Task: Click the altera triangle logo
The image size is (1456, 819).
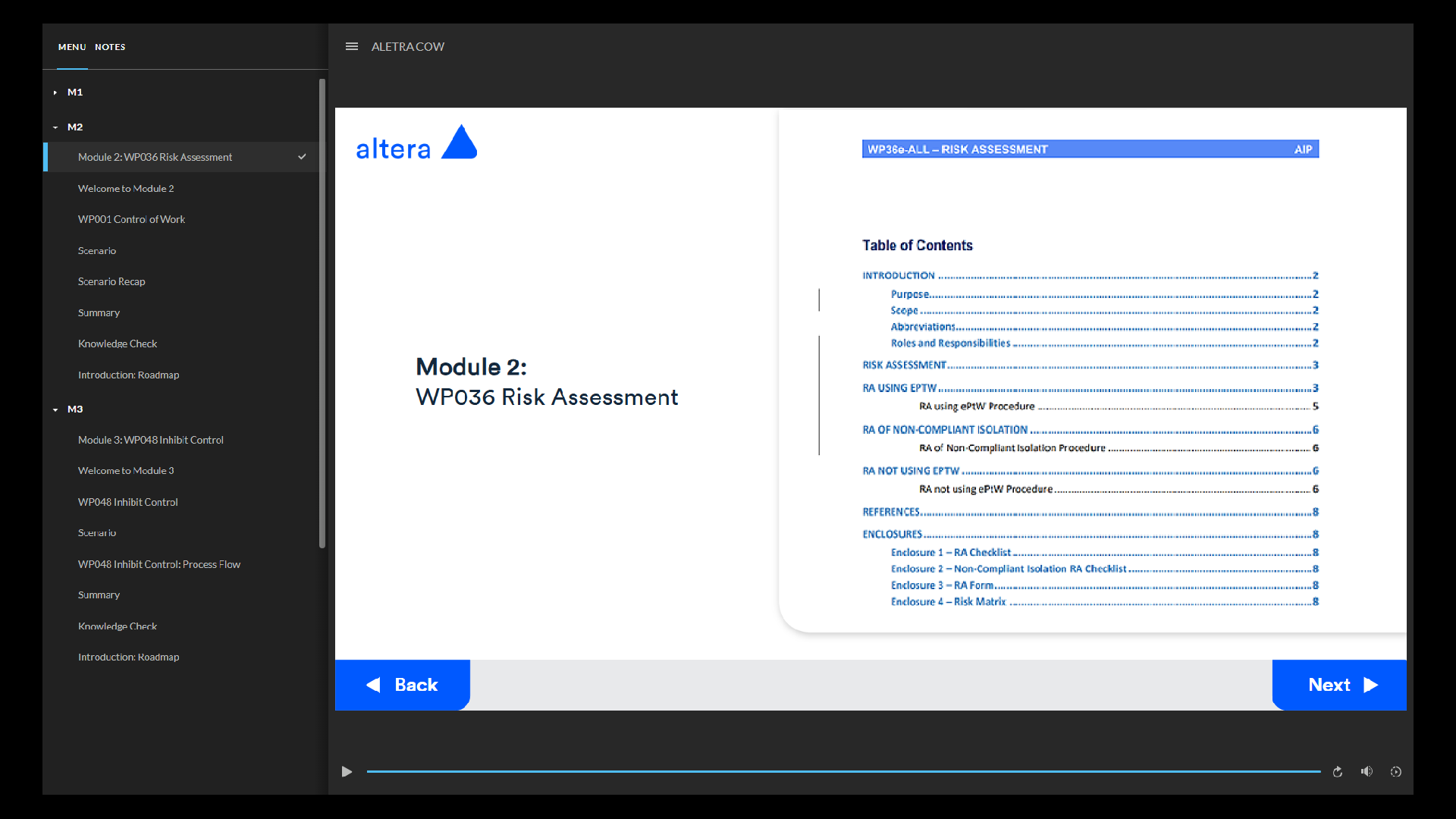Action: pos(459,143)
